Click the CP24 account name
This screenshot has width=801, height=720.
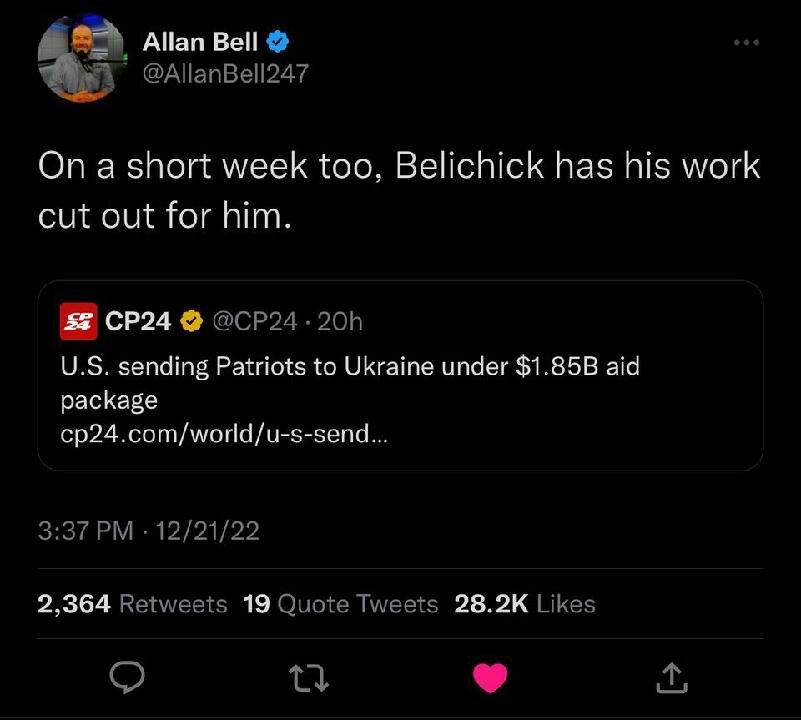(x=139, y=321)
